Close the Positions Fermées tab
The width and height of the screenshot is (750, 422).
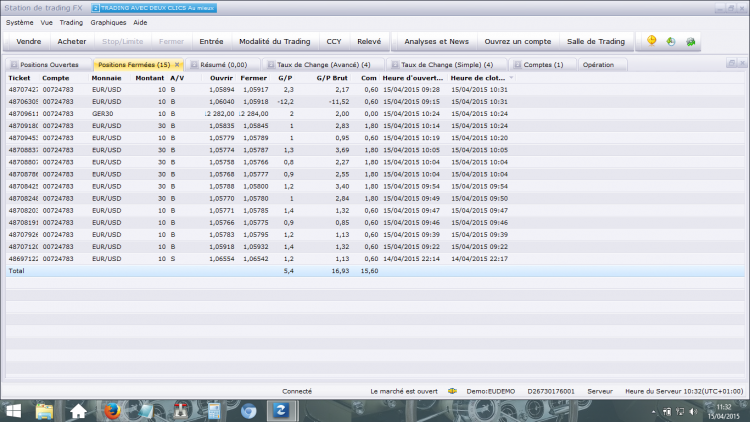177,65
